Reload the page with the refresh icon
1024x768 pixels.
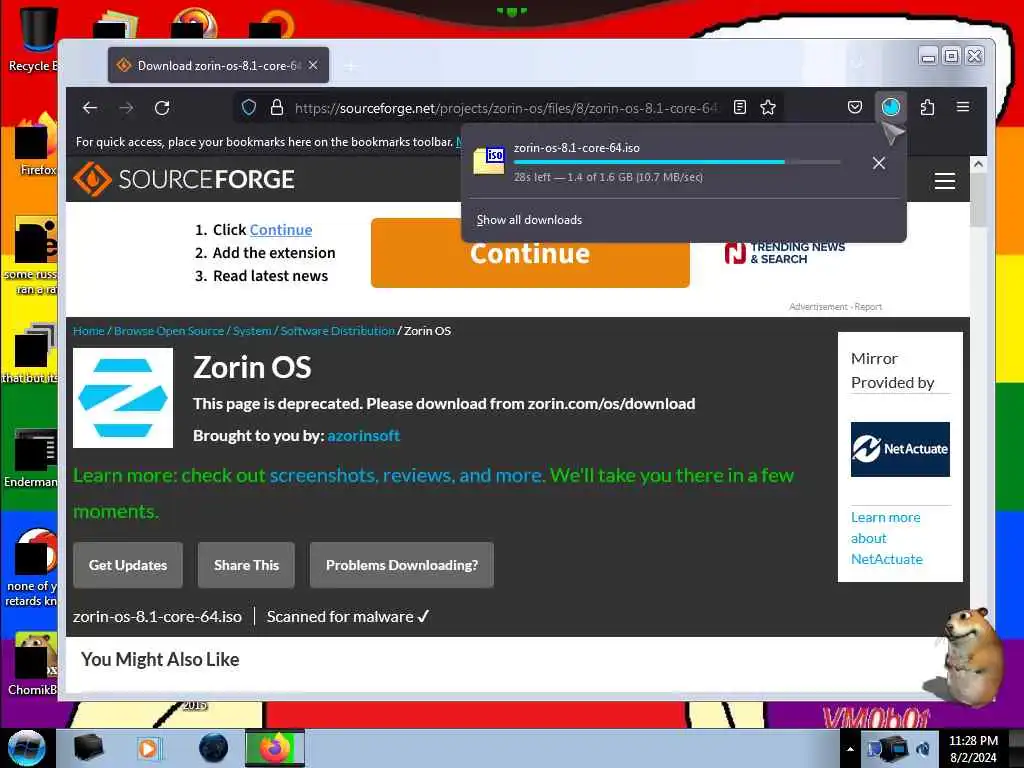click(x=162, y=108)
